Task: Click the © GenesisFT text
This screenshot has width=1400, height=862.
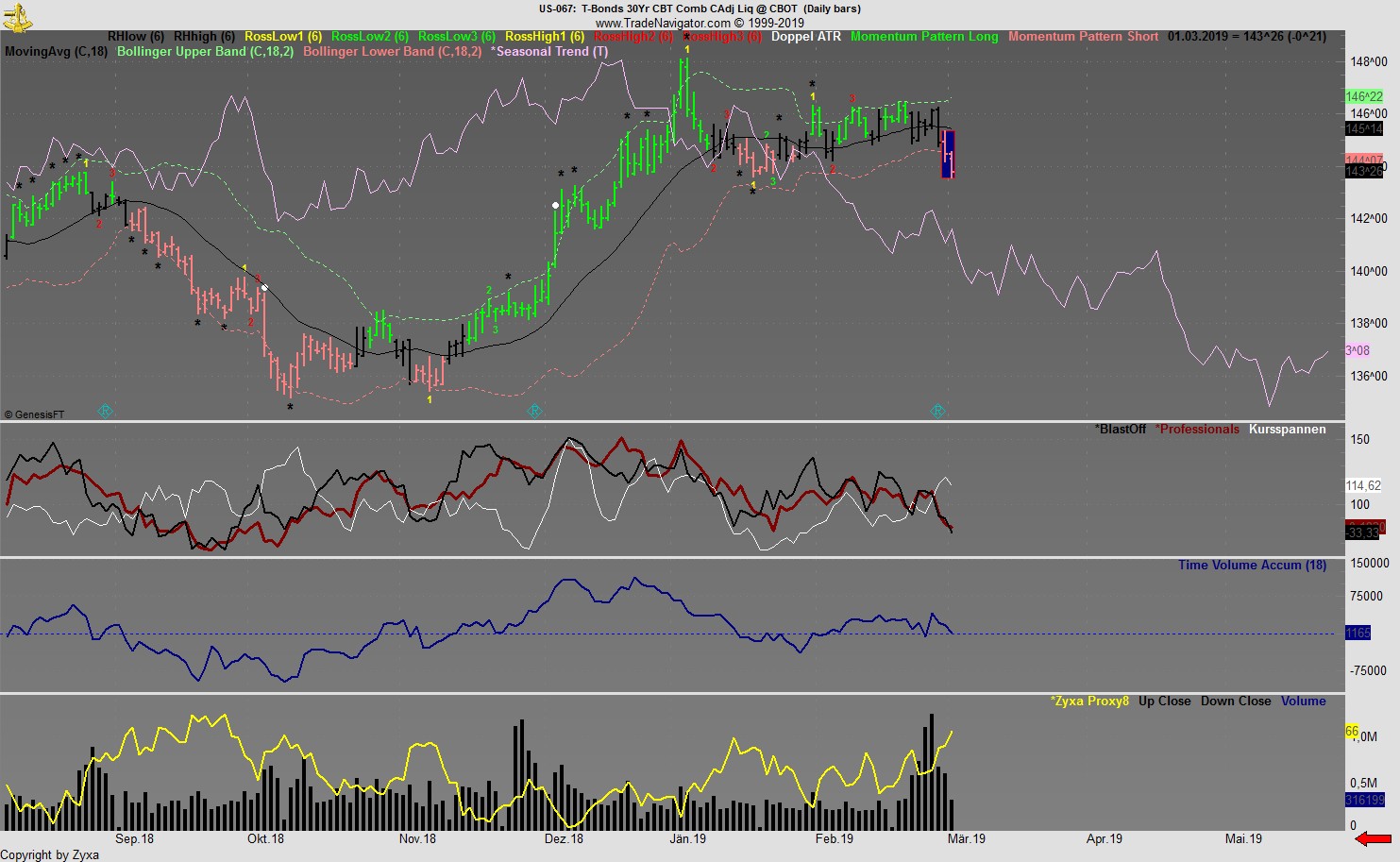Action: [35, 414]
